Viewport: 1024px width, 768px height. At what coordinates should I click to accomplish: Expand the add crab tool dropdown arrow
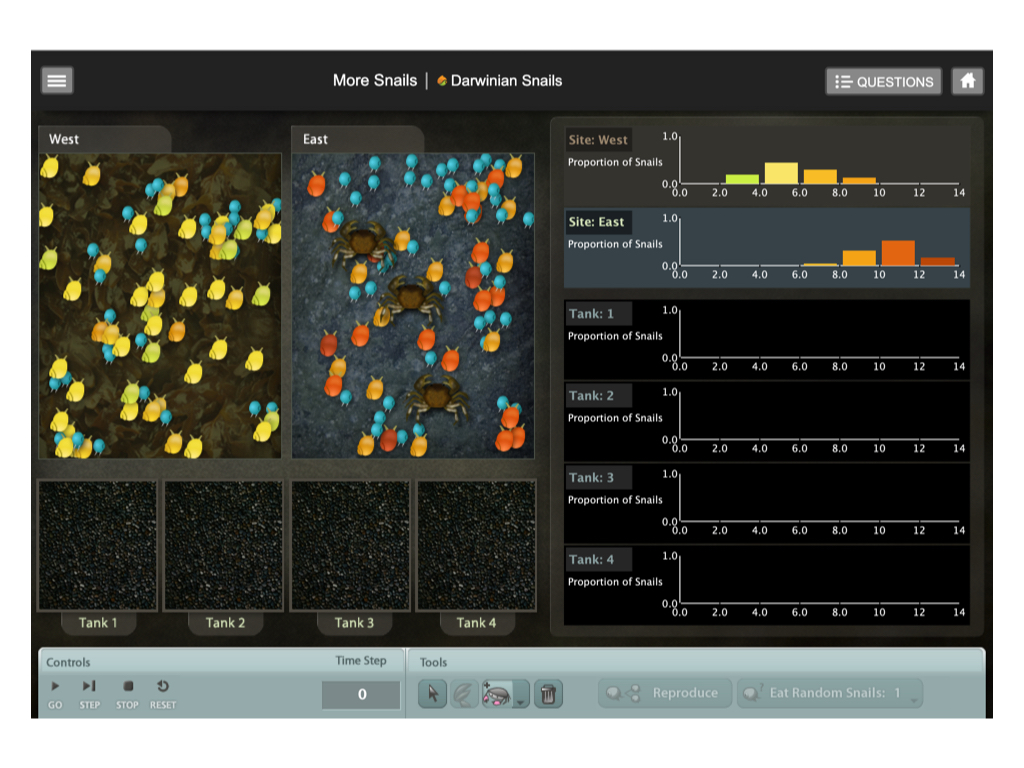point(520,700)
